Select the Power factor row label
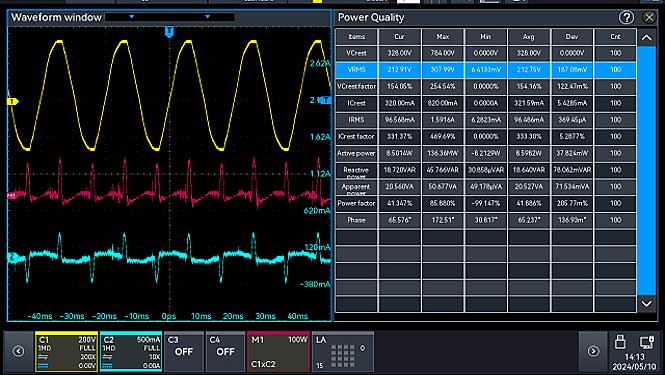The width and height of the screenshot is (665, 375). pos(356,203)
